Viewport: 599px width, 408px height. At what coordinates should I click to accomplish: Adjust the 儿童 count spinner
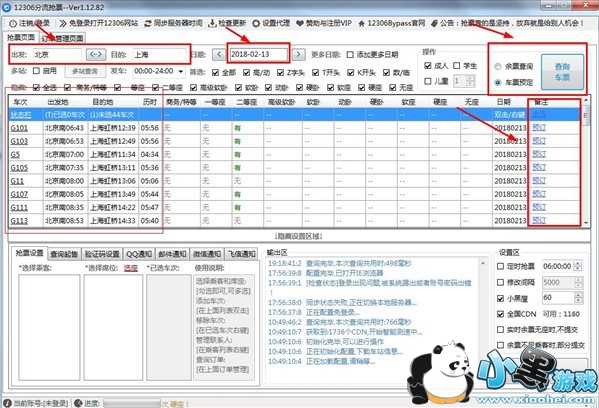(x=471, y=81)
